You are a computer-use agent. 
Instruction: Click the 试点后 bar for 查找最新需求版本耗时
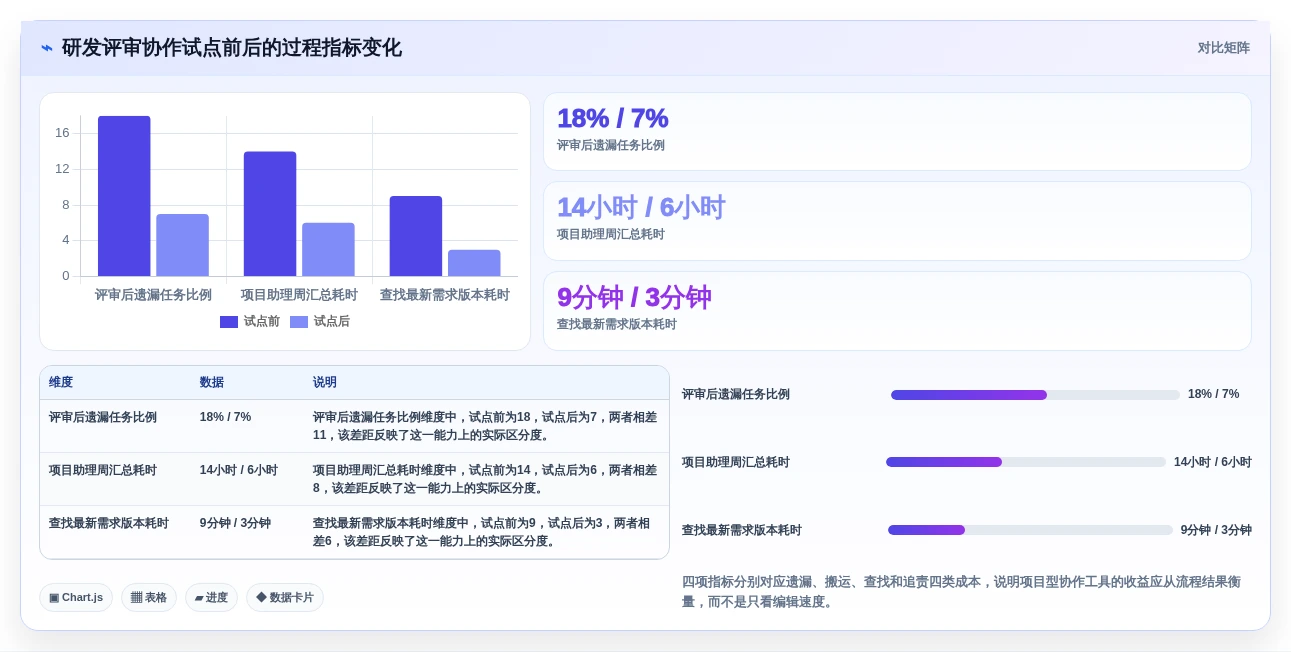coord(474,263)
